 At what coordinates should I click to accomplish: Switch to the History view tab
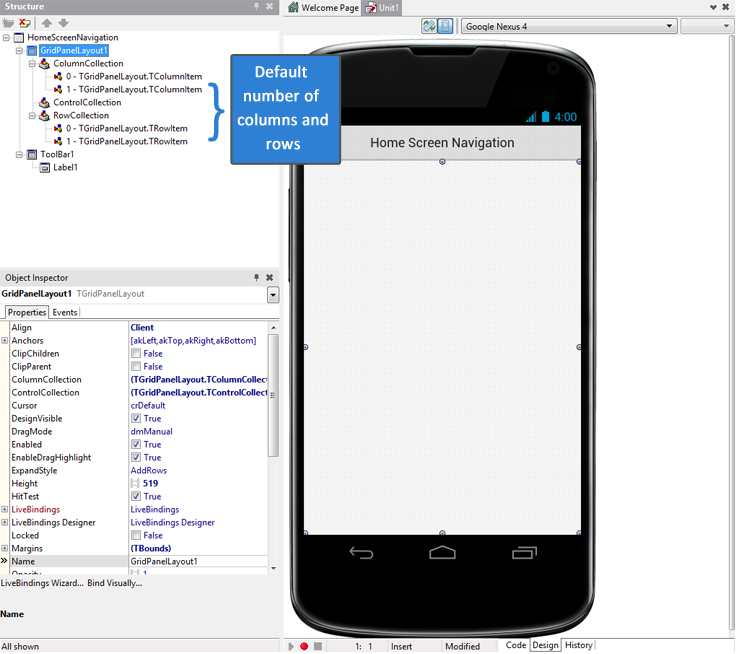(578, 646)
